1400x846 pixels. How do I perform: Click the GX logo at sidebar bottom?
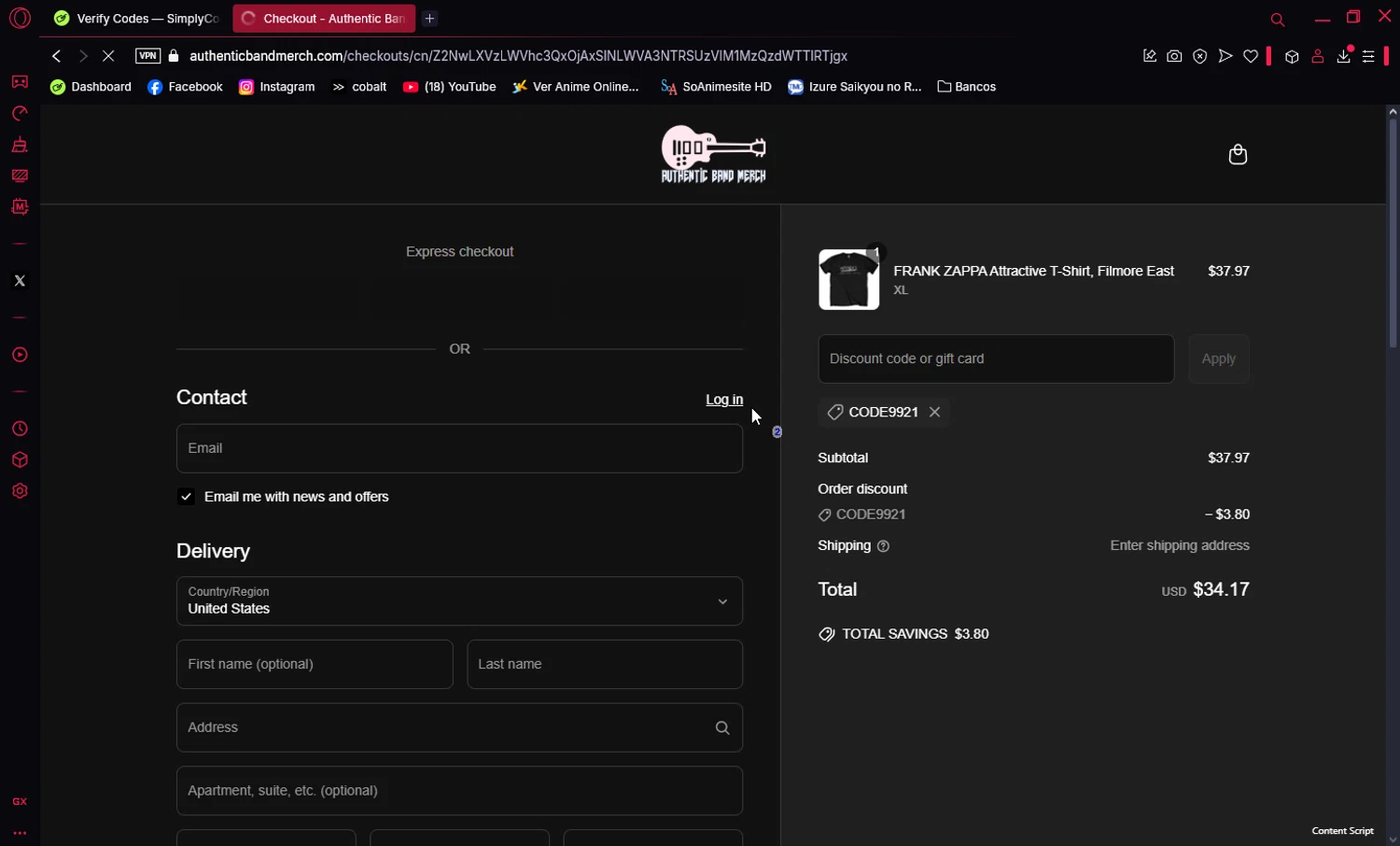tap(20, 802)
